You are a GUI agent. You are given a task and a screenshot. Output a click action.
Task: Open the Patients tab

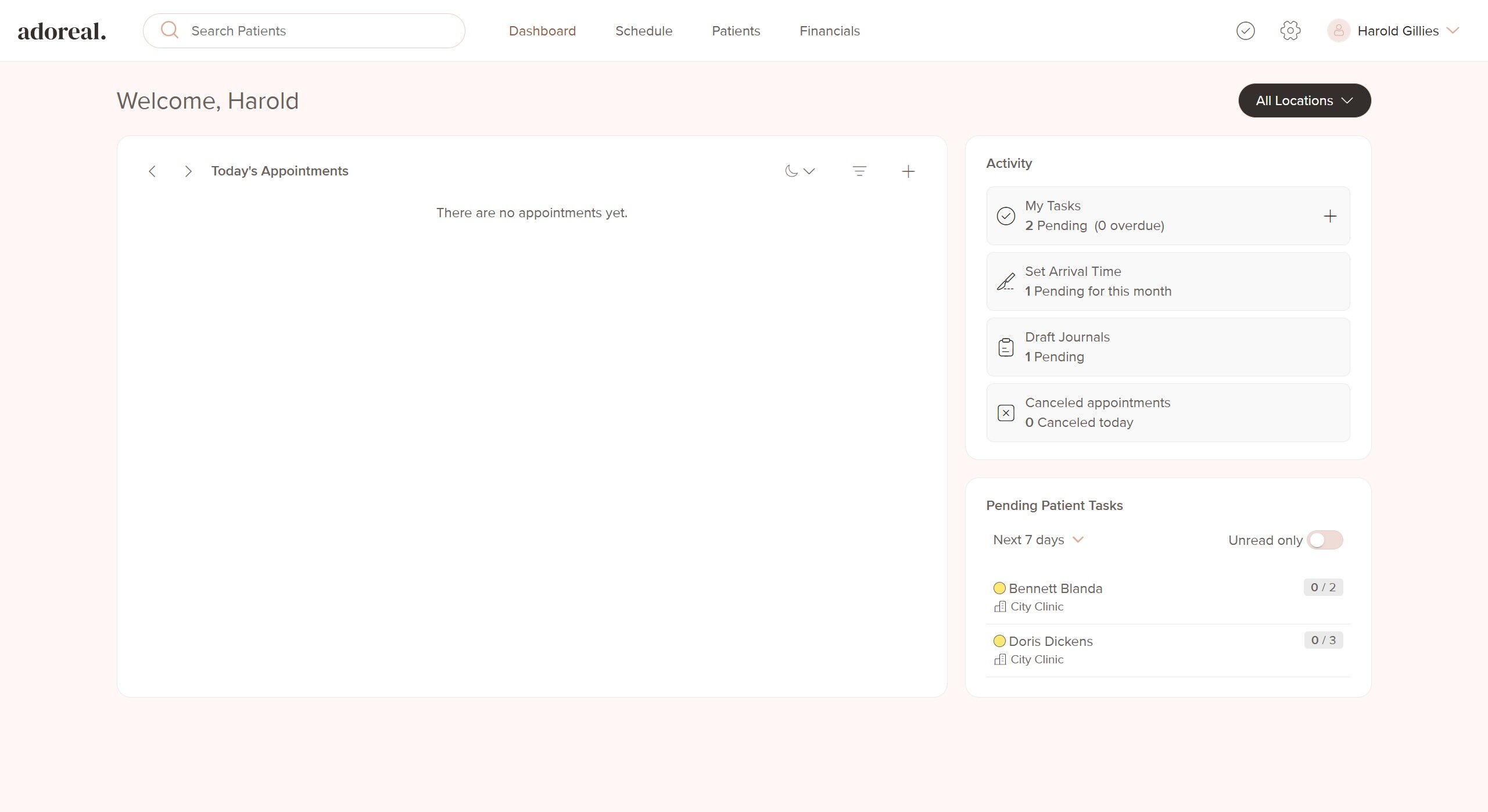(x=736, y=31)
